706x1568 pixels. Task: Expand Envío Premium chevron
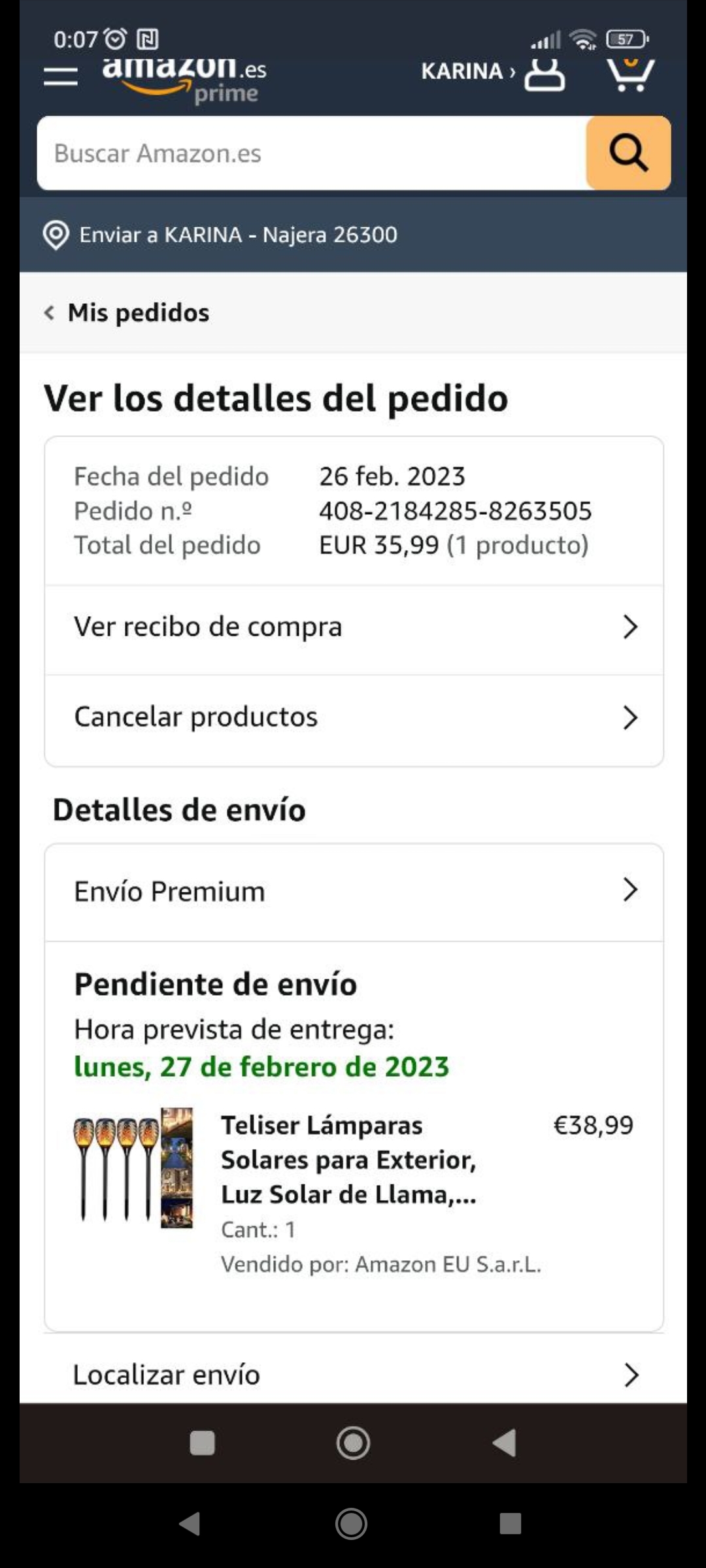pos(630,890)
